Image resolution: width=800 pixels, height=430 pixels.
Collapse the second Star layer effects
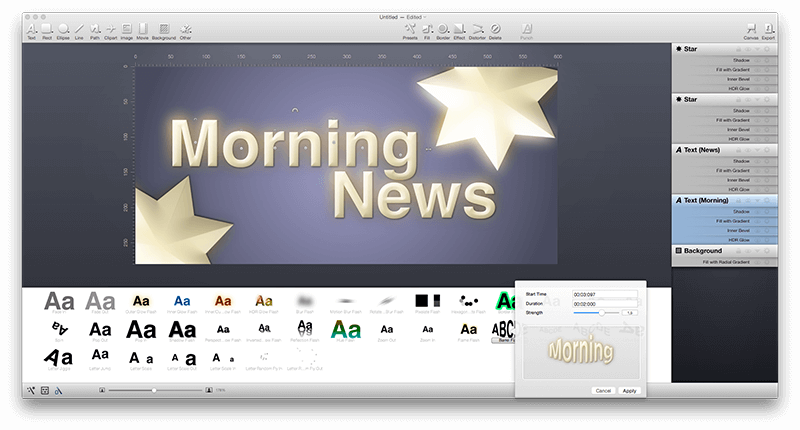tap(758, 99)
